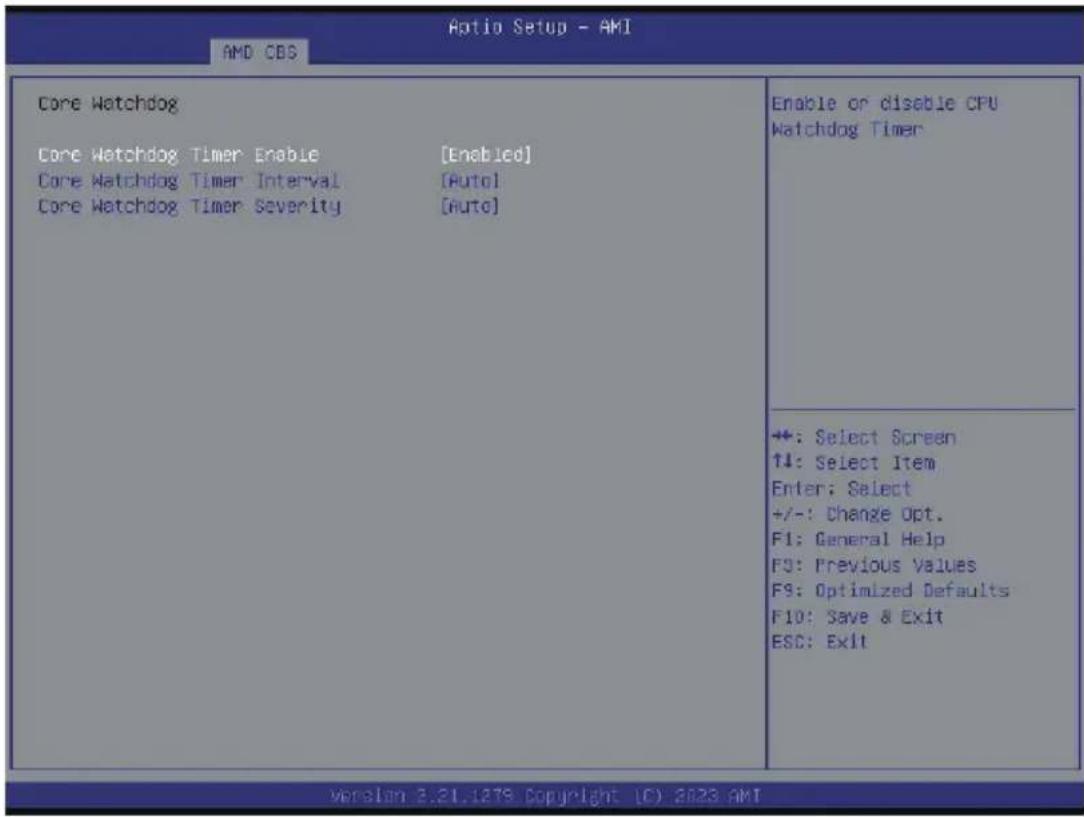
Task: Click the F1: General Help hint
Action: coord(858,539)
